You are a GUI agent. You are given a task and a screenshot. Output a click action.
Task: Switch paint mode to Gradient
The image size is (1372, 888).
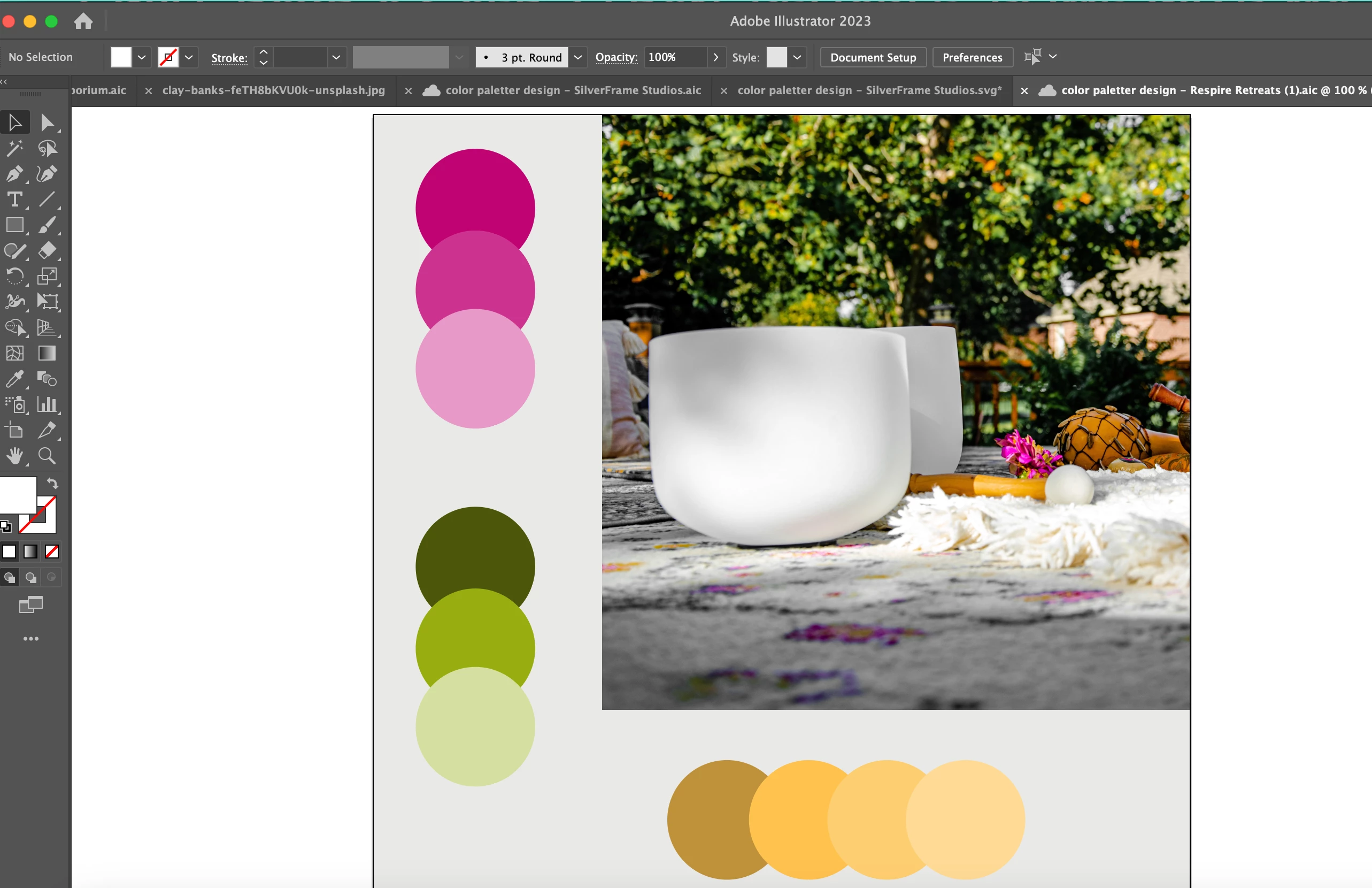coord(30,552)
